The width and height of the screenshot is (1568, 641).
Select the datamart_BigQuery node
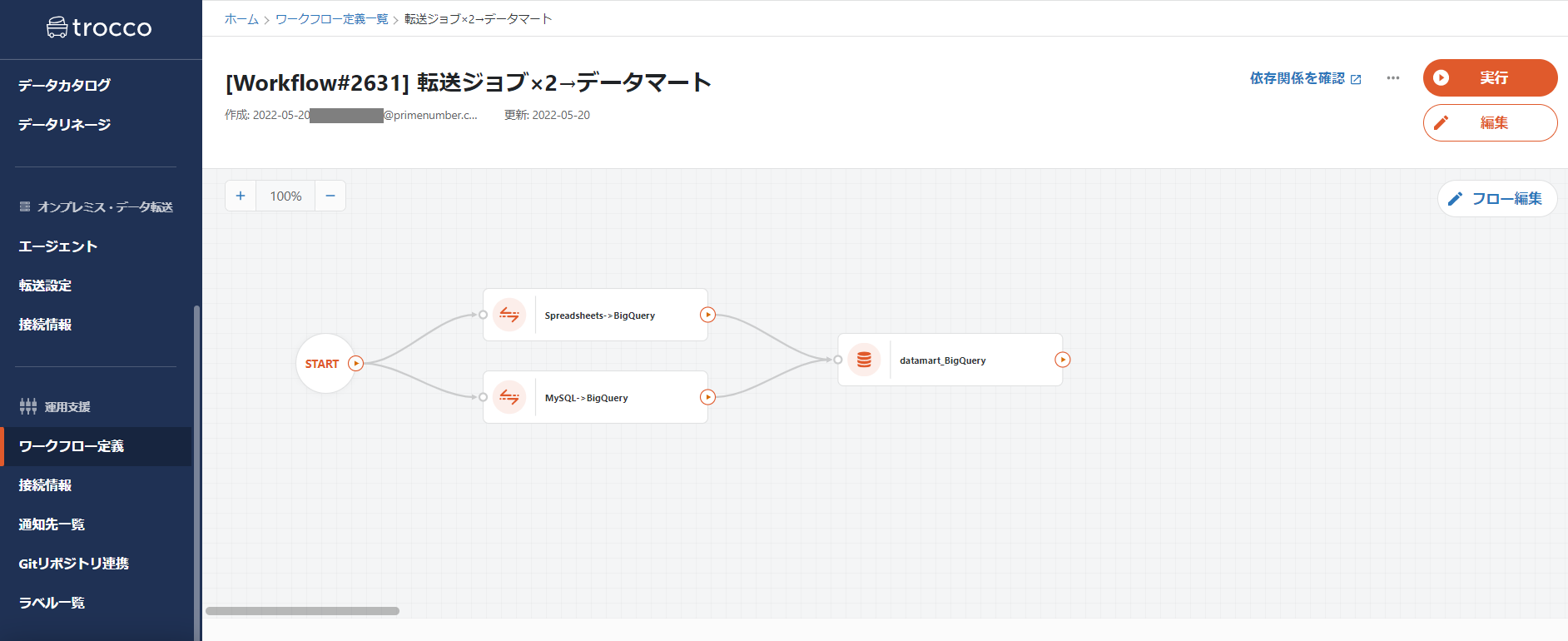[x=950, y=360]
